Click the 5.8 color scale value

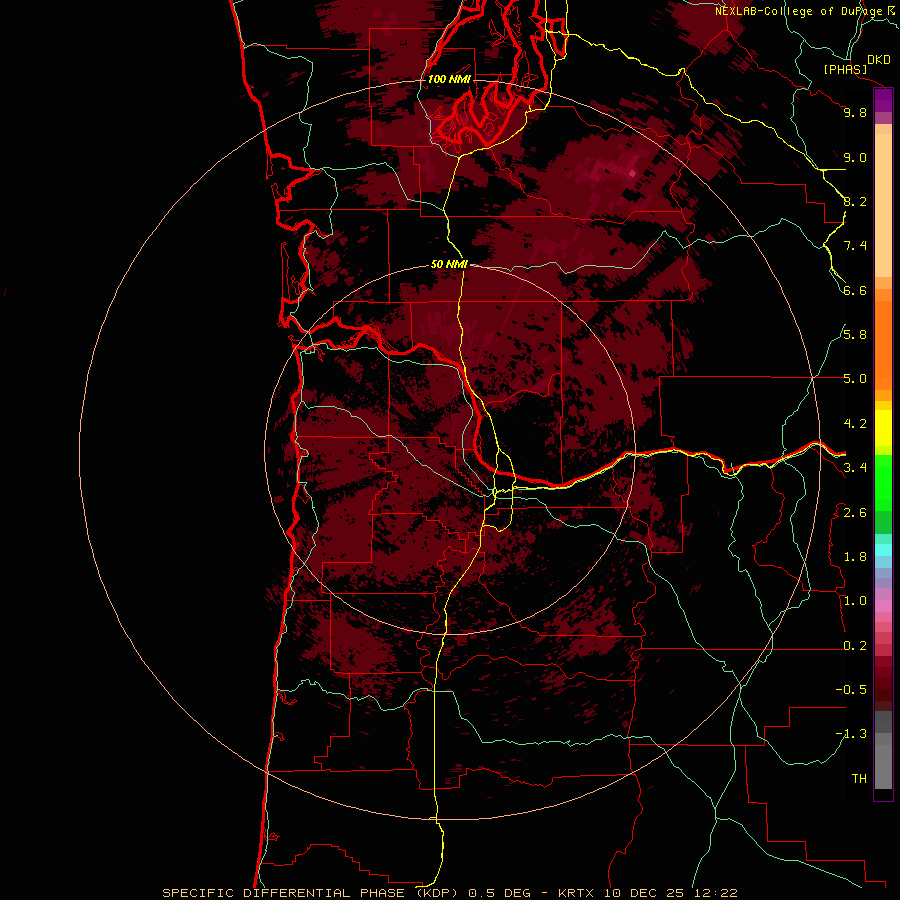(x=855, y=335)
